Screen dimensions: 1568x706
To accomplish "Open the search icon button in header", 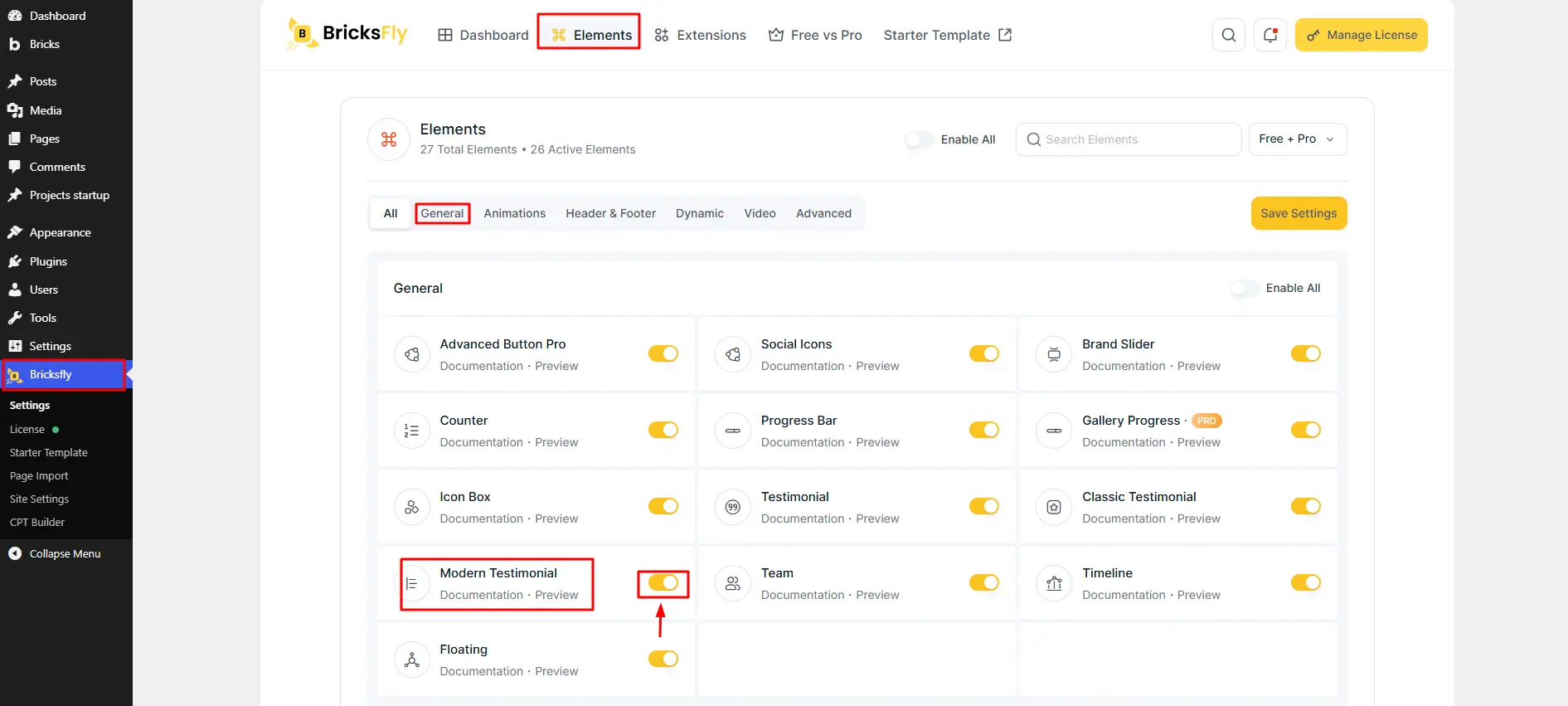I will point(1229,35).
